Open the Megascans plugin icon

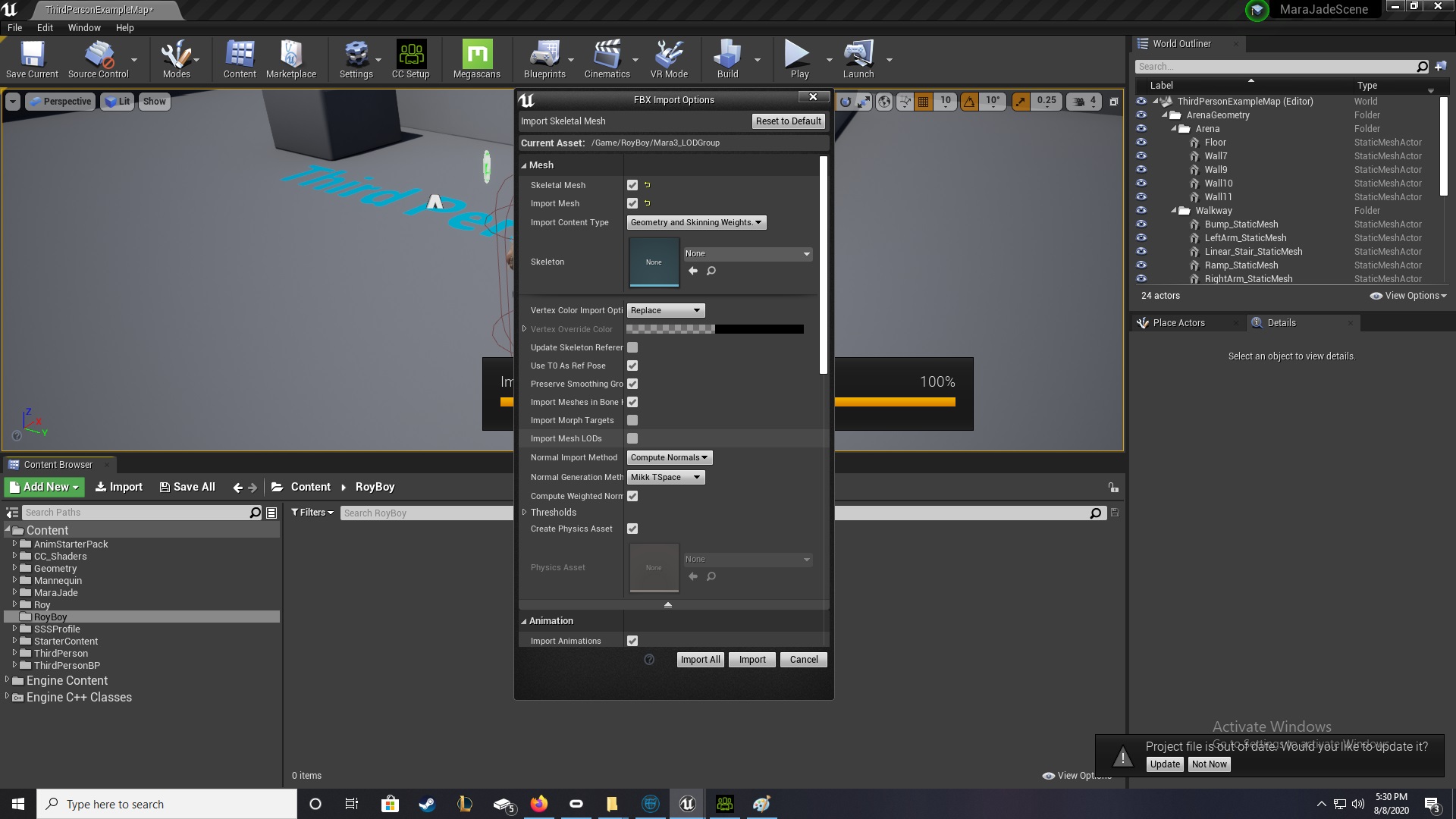point(477,59)
